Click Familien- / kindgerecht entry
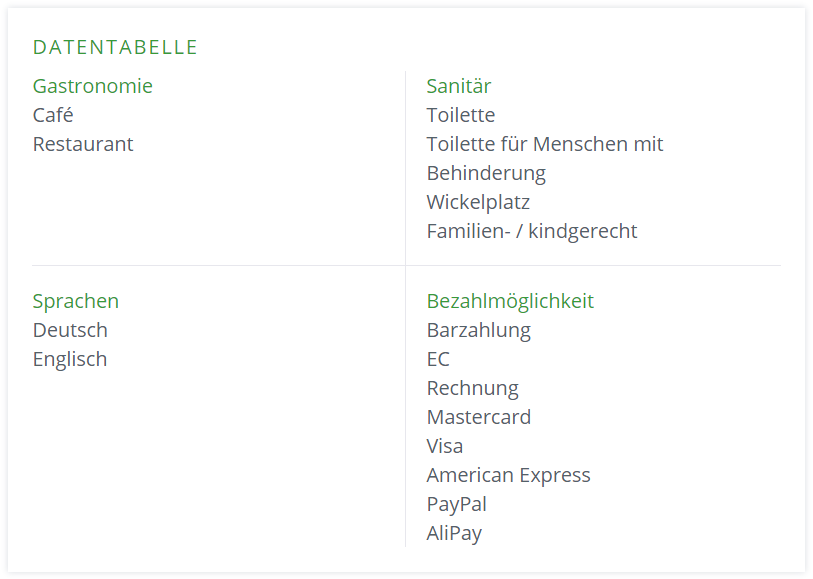Viewport: 813px width, 579px height. tap(532, 231)
